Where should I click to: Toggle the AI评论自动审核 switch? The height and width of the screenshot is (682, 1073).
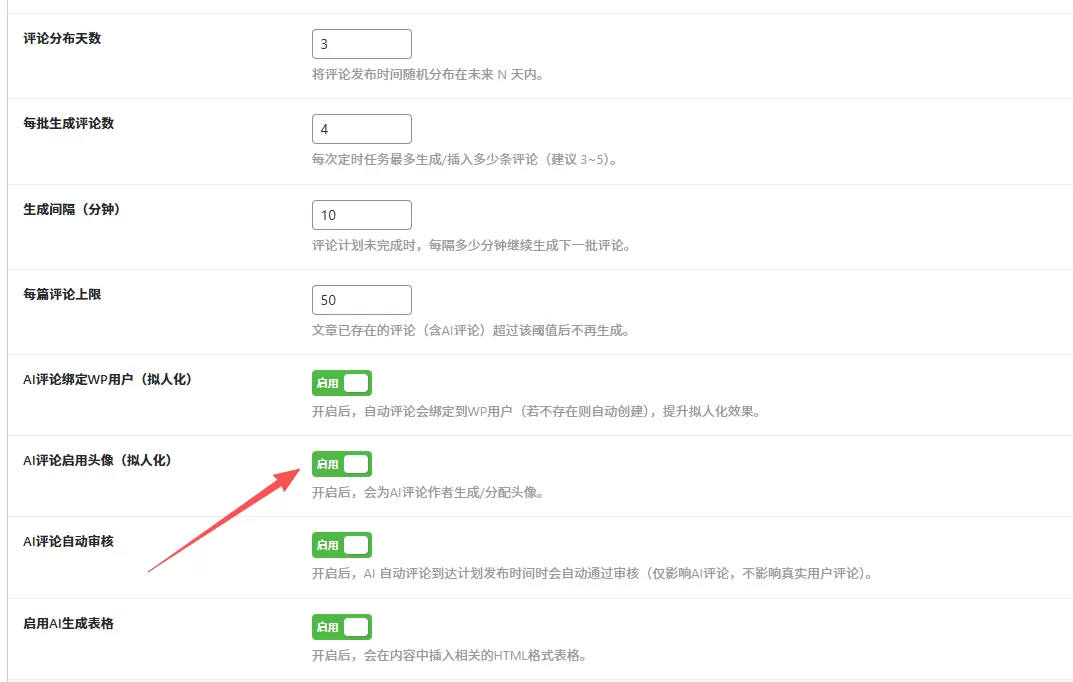341,544
